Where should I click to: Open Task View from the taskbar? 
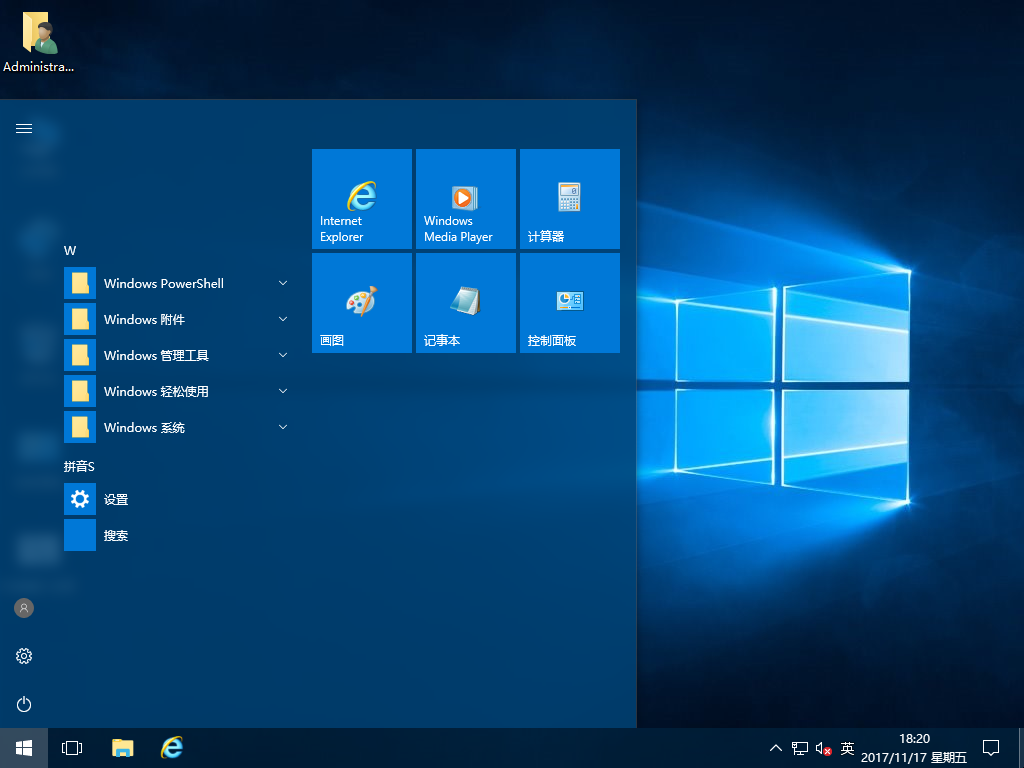pyautogui.click(x=71, y=747)
